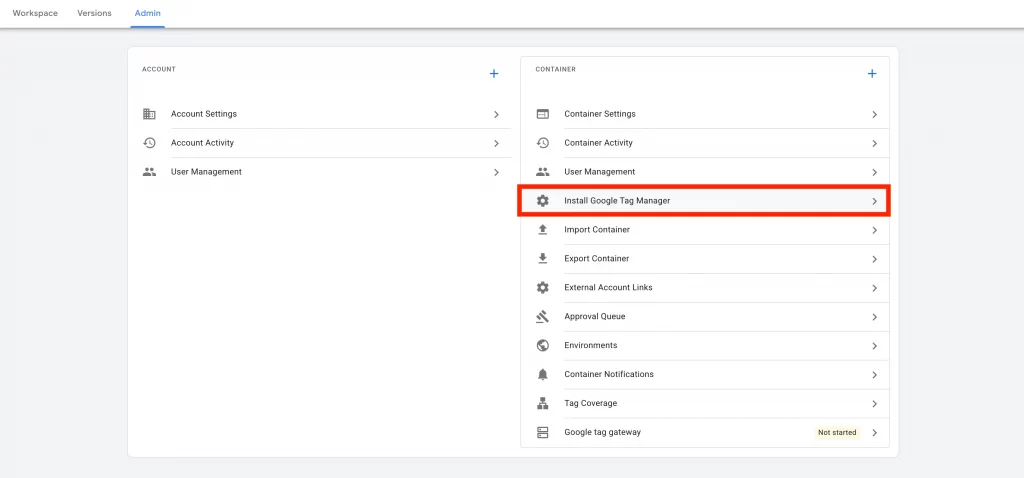This screenshot has width=1024, height=478.
Task: Click the Google tag gateway server icon
Action: pyautogui.click(x=543, y=433)
